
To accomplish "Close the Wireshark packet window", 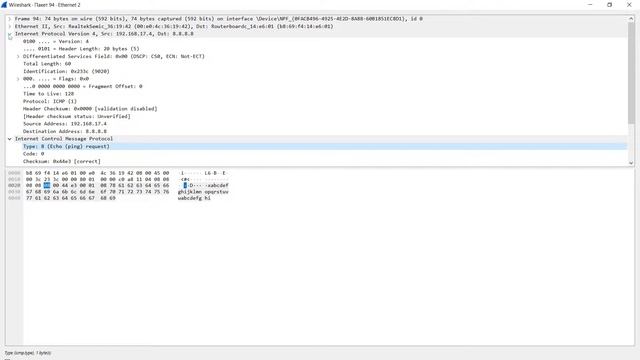I will [629, 5].
